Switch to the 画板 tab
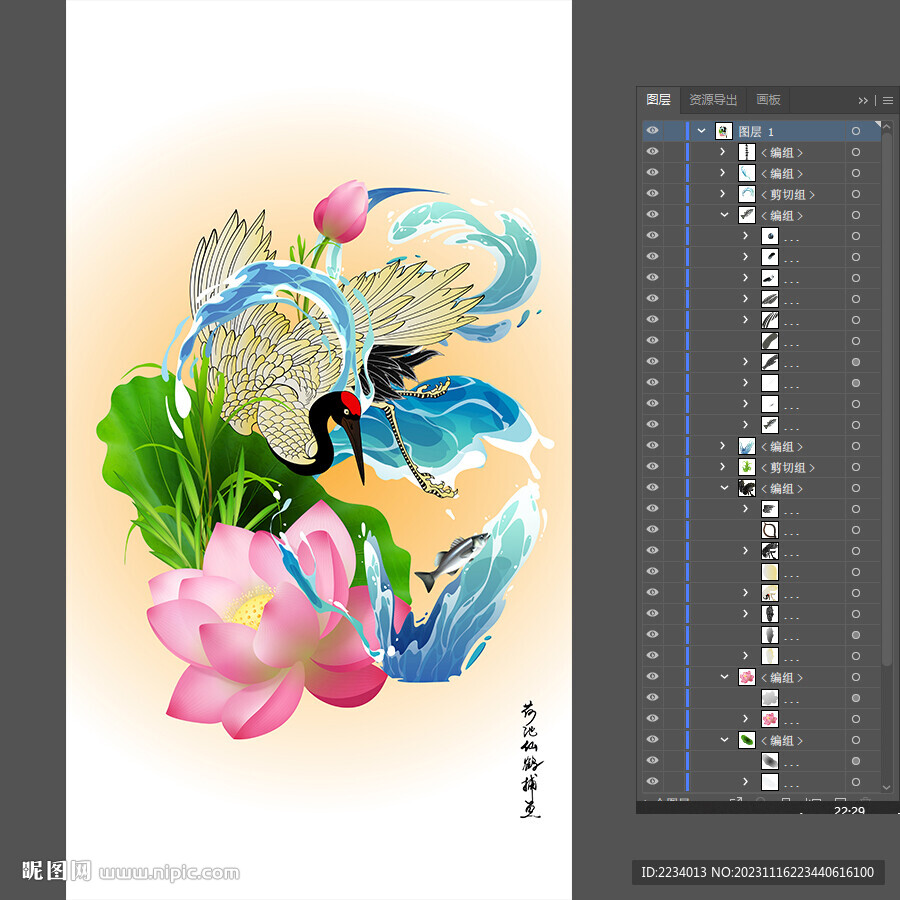900x900 pixels. tap(768, 100)
